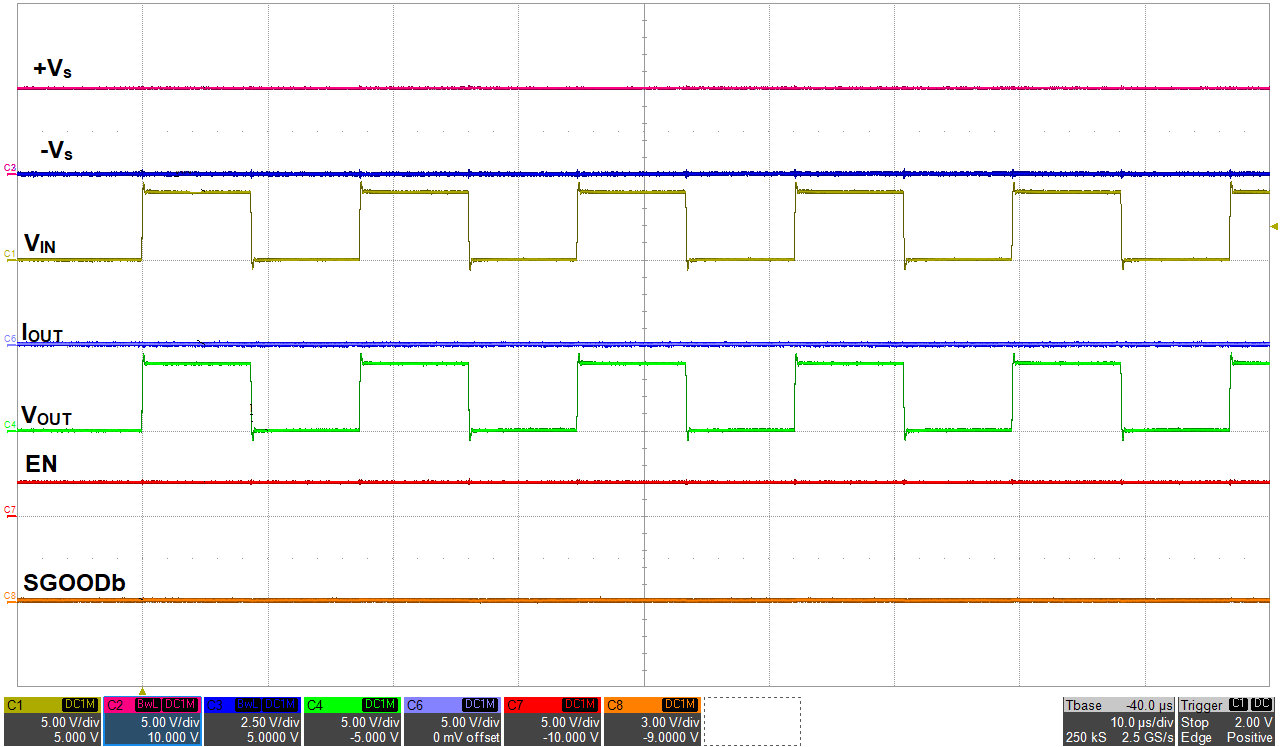Image resolution: width=1280 pixels, height=747 pixels.
Task: Click the green C4 channel descriptor
Action: coord(352,721)
